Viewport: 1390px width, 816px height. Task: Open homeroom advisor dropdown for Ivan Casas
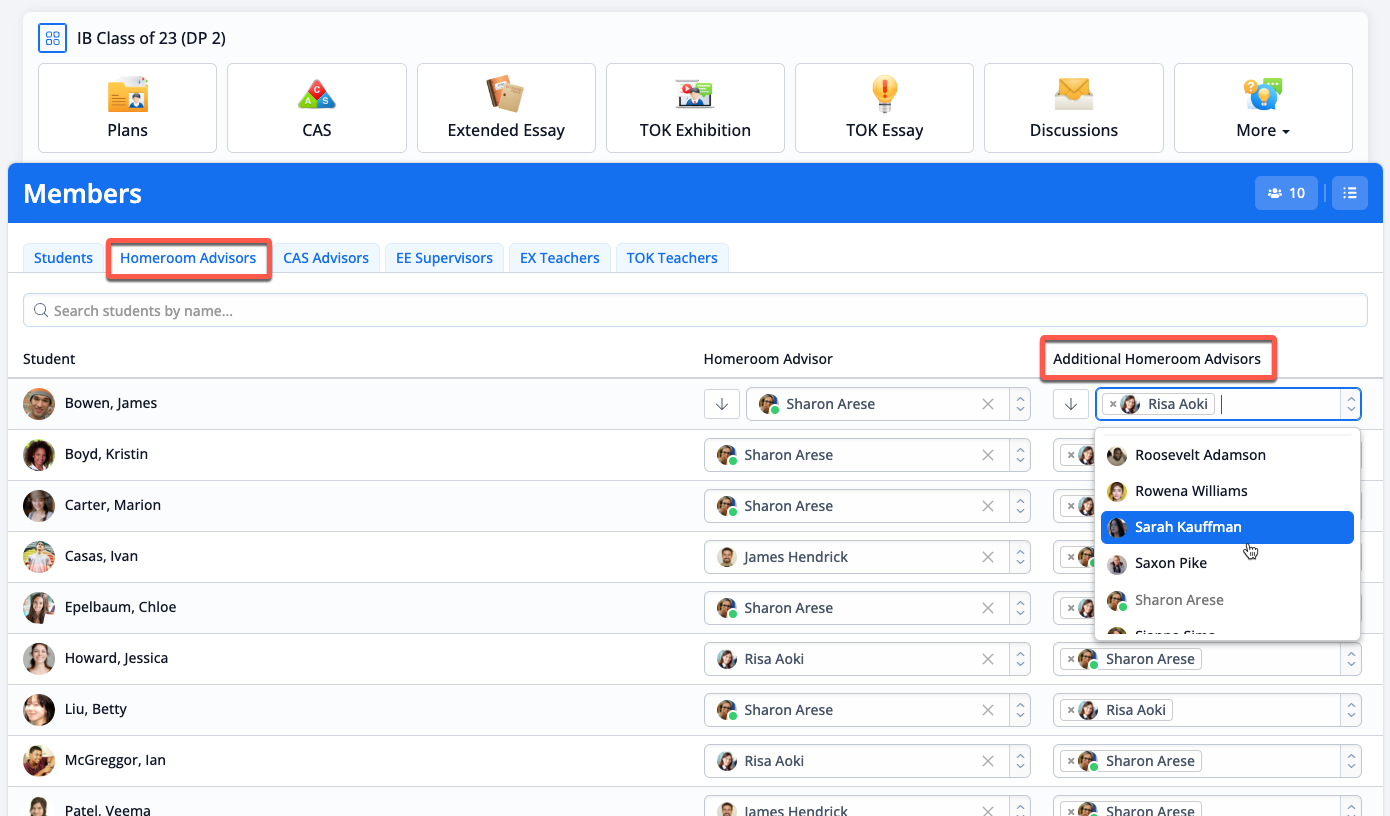click(x=1019, y=557)
